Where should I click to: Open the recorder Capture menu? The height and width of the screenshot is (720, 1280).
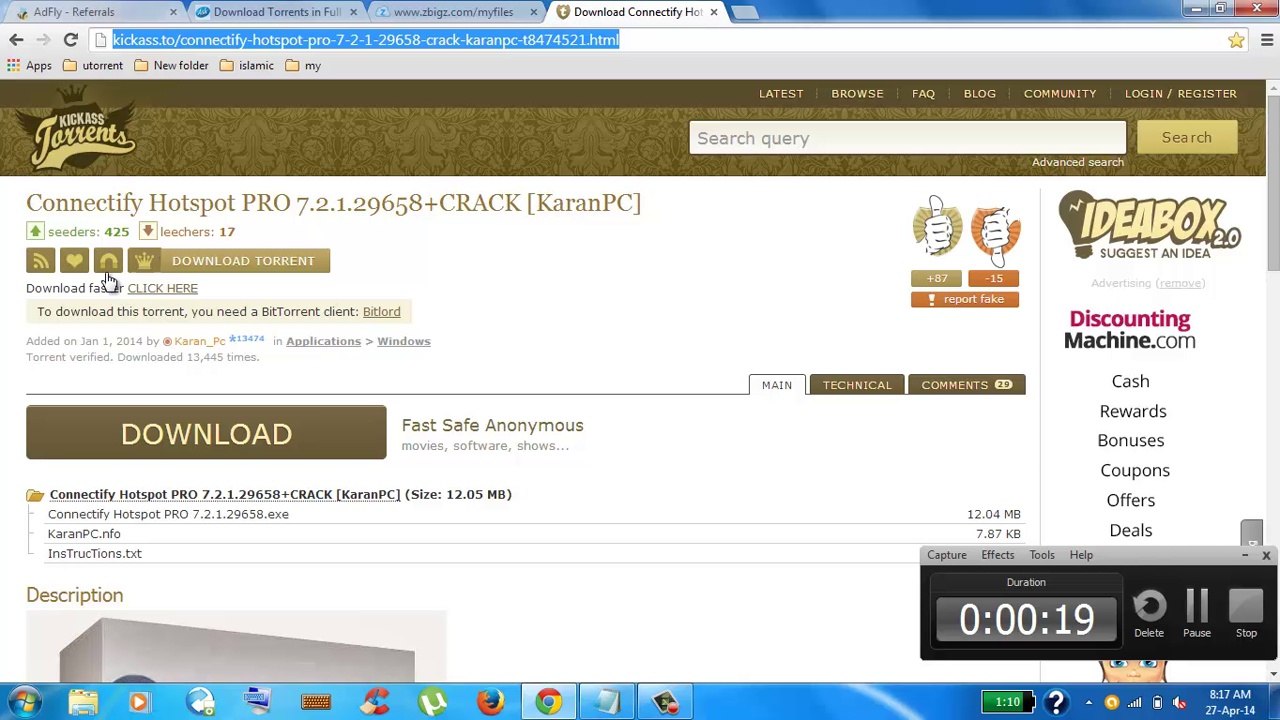947,555
